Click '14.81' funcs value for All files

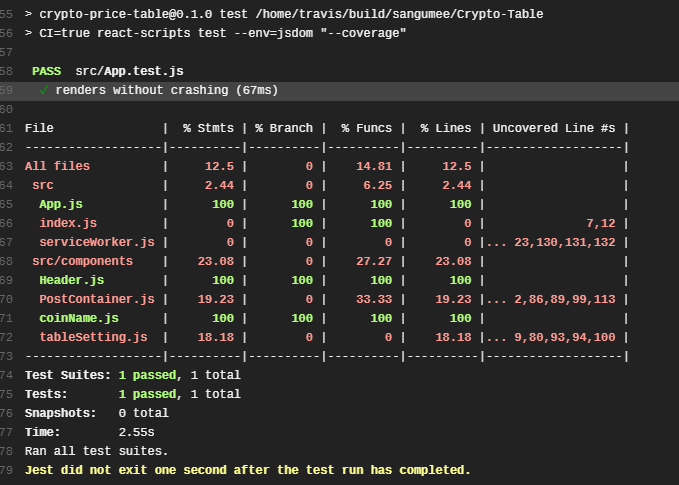tap(374, 166)
